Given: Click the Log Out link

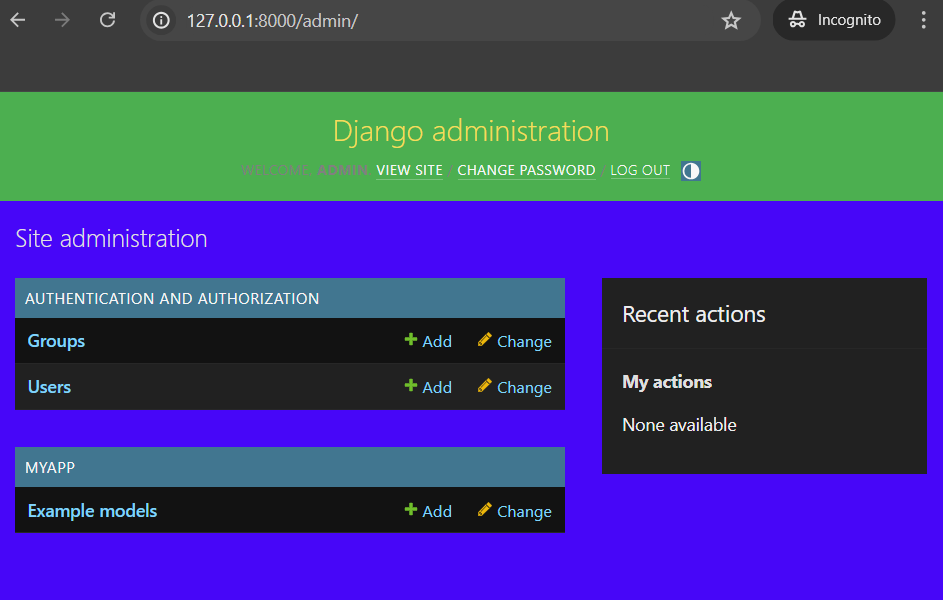Looking at the screenshot, I should tap(640, 170).
